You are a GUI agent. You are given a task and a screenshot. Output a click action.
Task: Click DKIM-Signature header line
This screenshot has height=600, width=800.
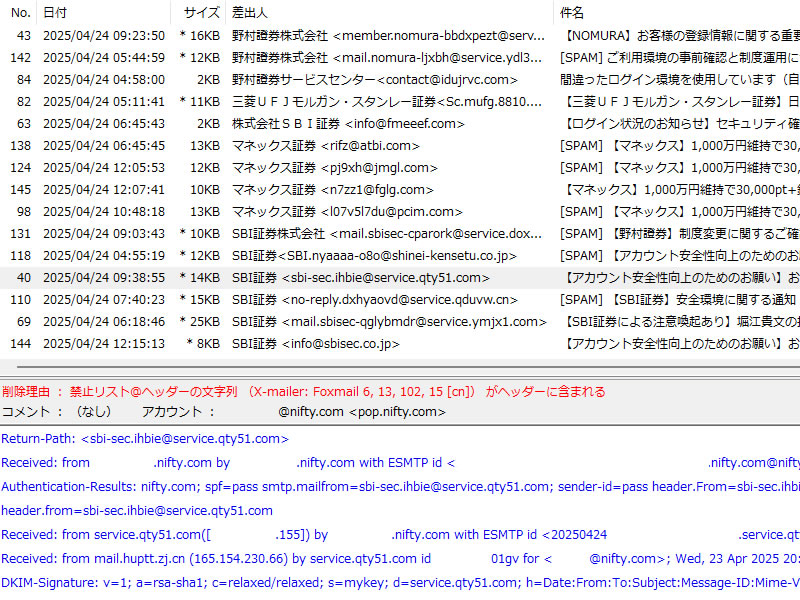point(400,582)
